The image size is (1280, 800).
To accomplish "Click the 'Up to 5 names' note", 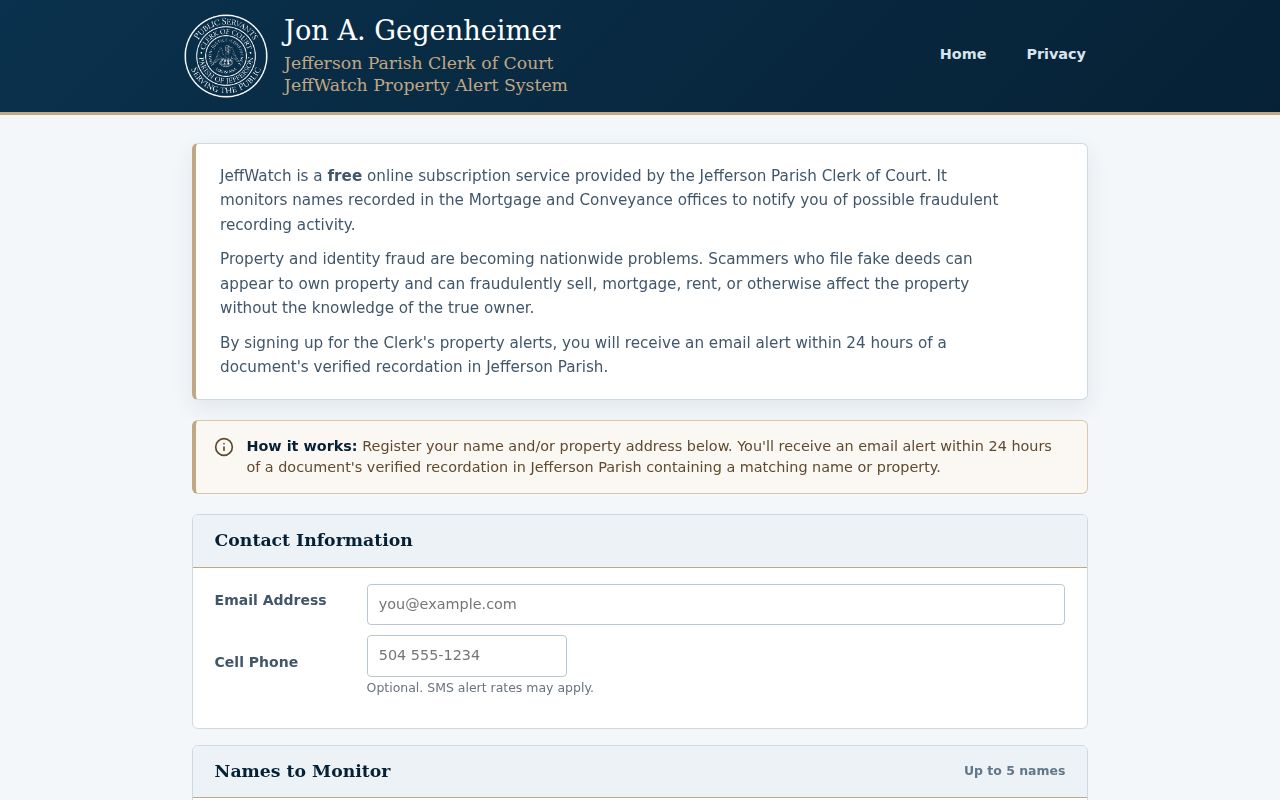I will point(1014,771).
